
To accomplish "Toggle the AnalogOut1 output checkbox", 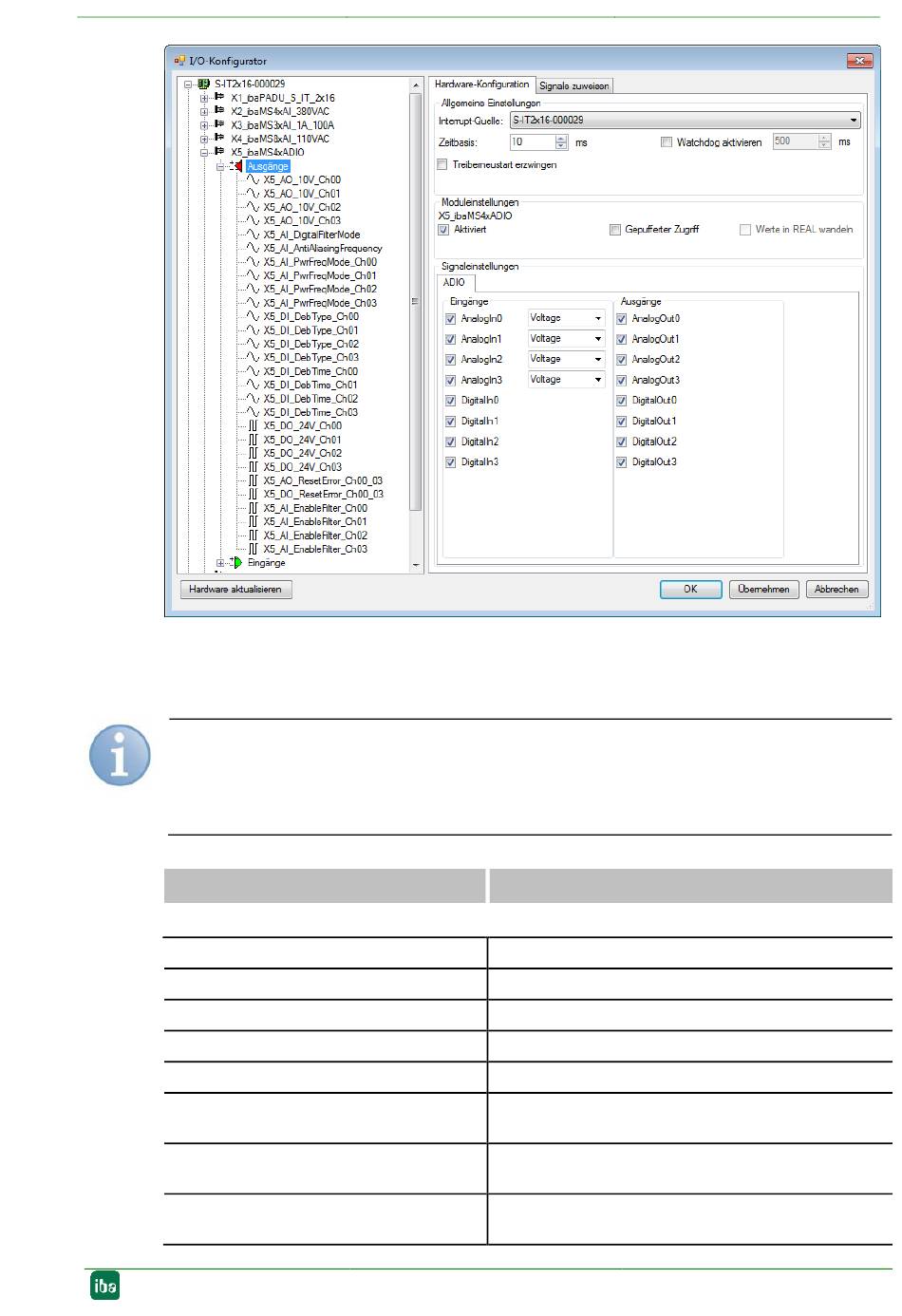I will pos(622,339).
